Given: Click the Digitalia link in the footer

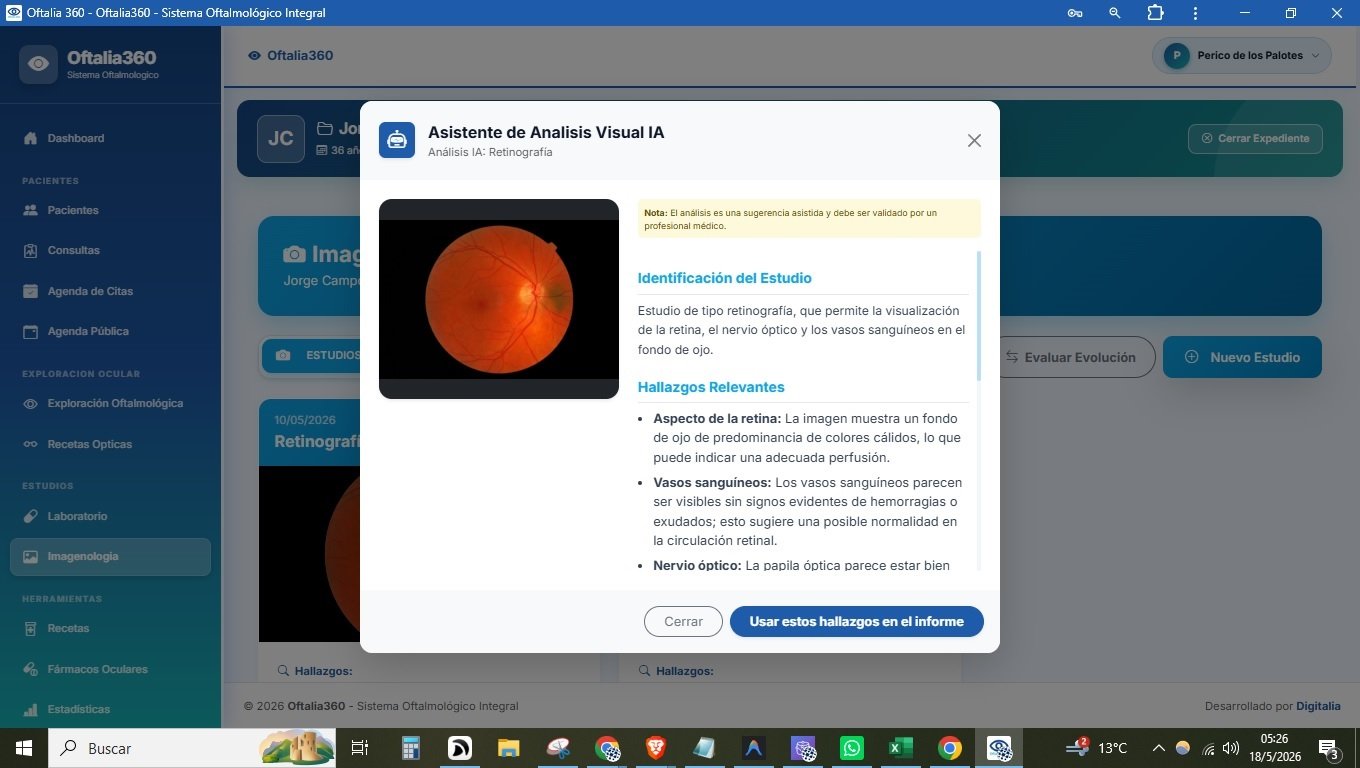Looking at the screenshot, I should coord(1318,706).
